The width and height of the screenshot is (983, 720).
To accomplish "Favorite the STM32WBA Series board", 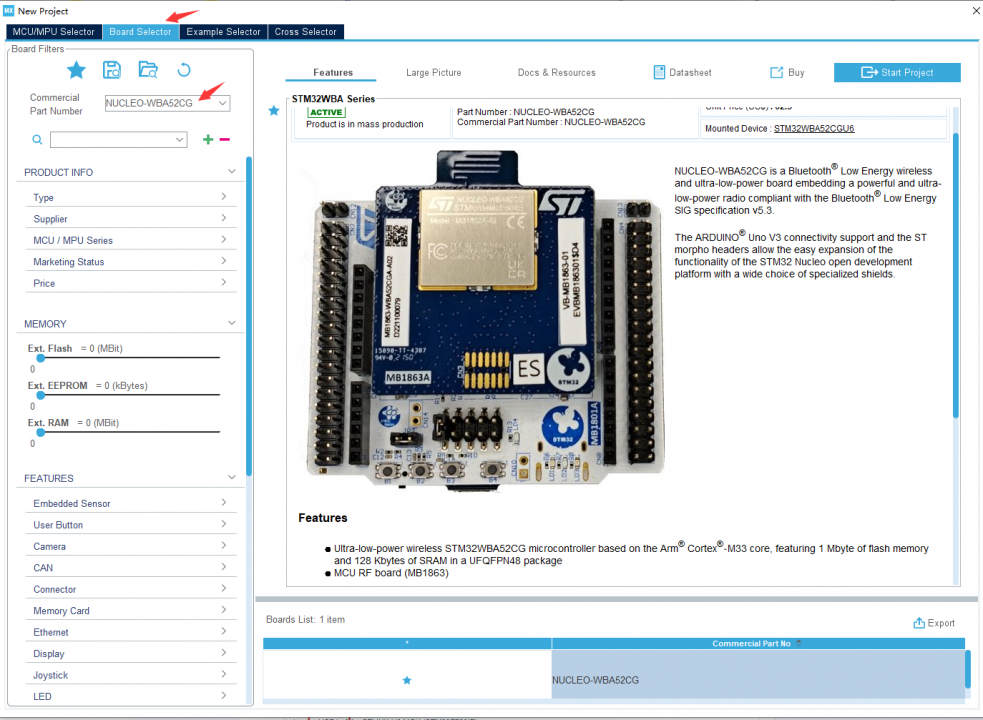I will coord(273,111).
